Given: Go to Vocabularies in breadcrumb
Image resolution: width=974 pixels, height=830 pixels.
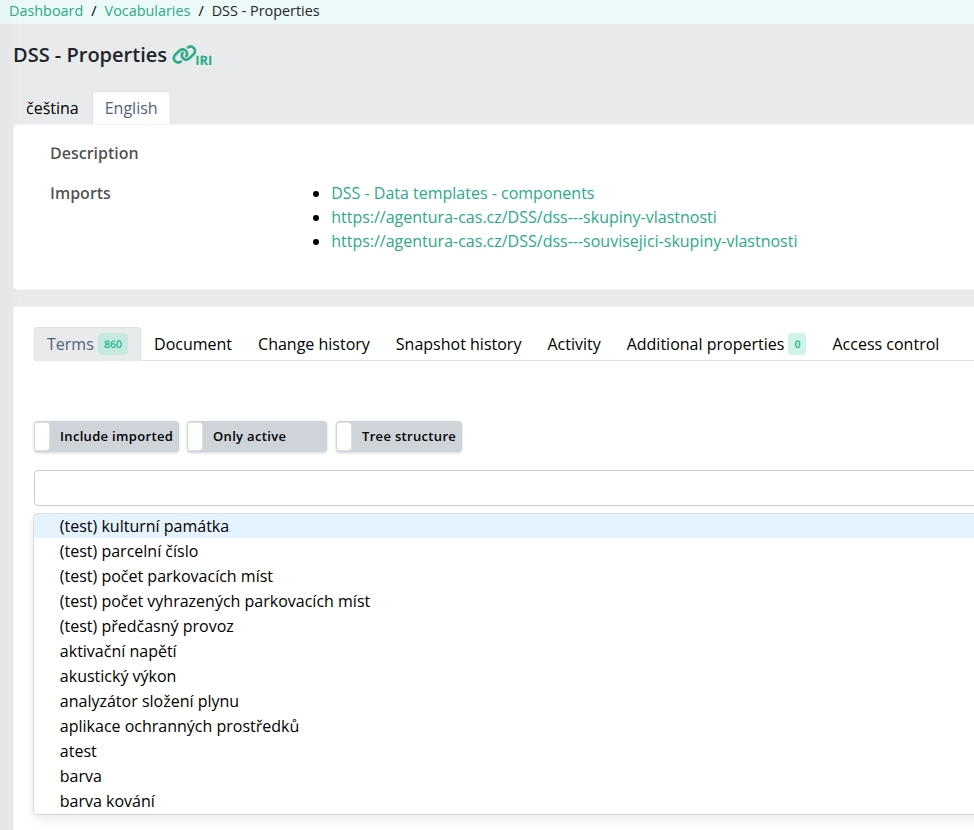Looking at the screenshot, I should pos(147,11).
